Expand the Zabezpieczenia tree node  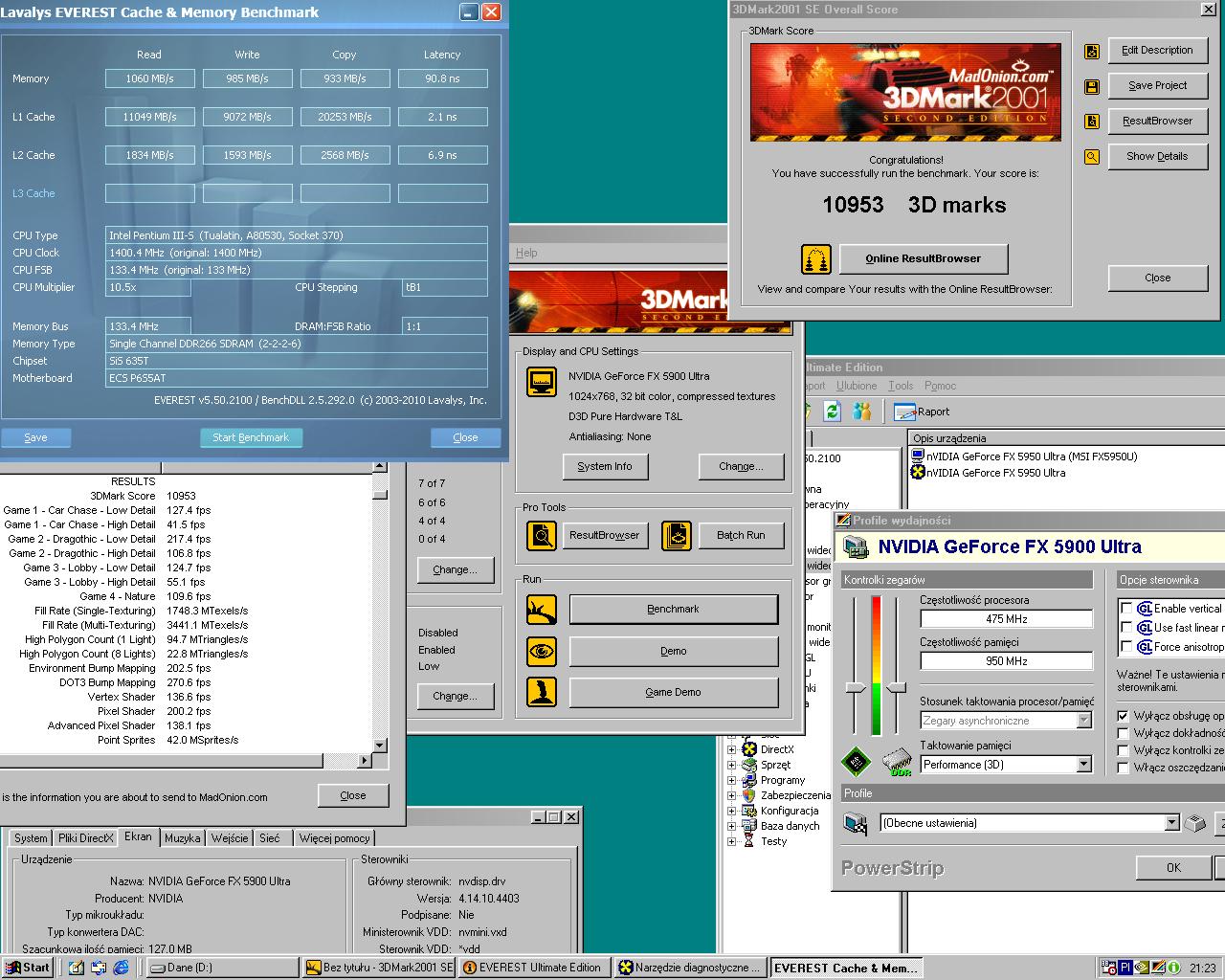(x=732, y=795)
